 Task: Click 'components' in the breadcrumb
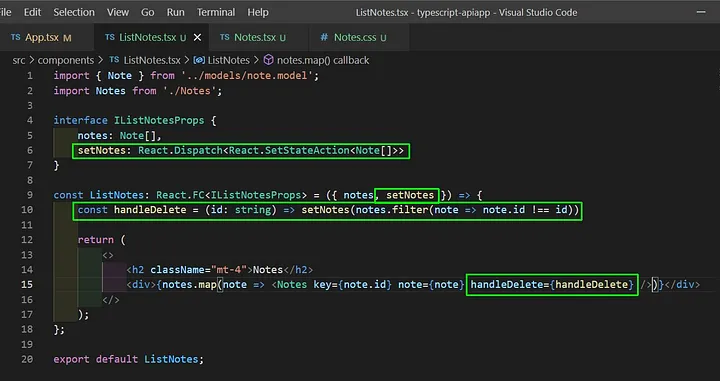[66, 60]
